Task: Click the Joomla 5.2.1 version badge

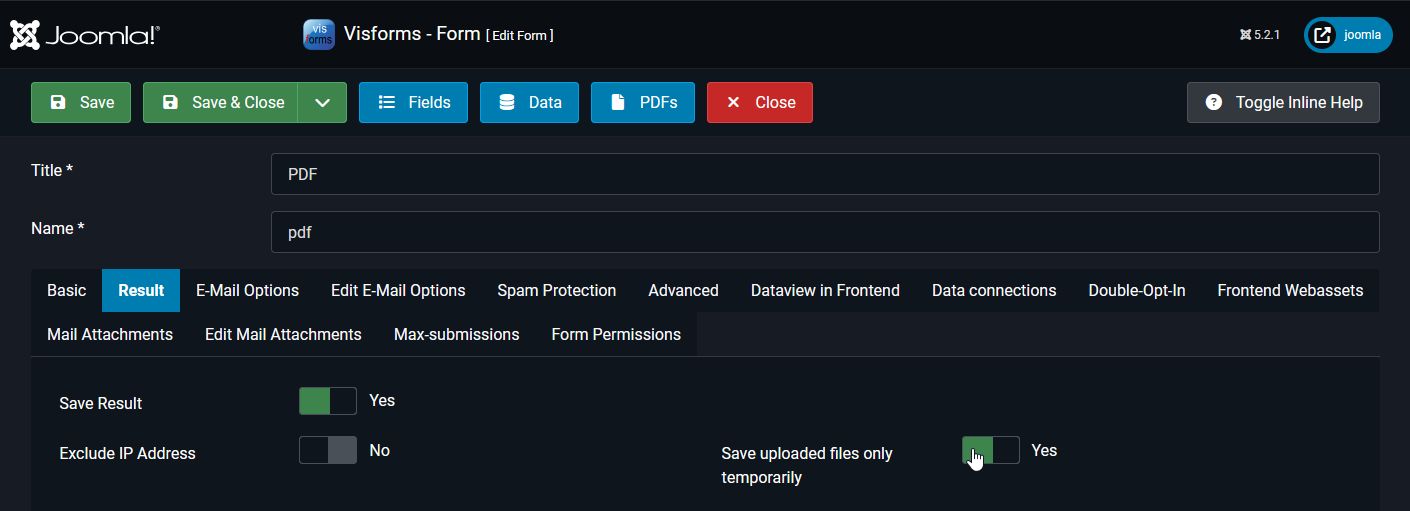Action: [1260, 34]
